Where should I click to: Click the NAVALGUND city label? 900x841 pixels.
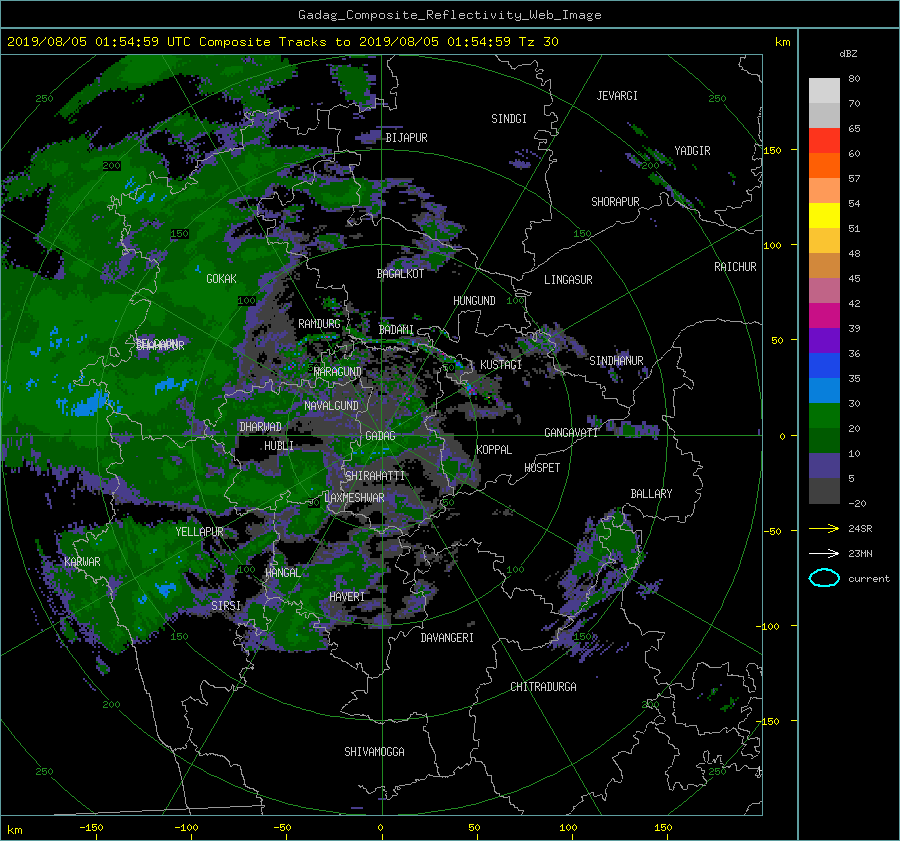(331, 406)
